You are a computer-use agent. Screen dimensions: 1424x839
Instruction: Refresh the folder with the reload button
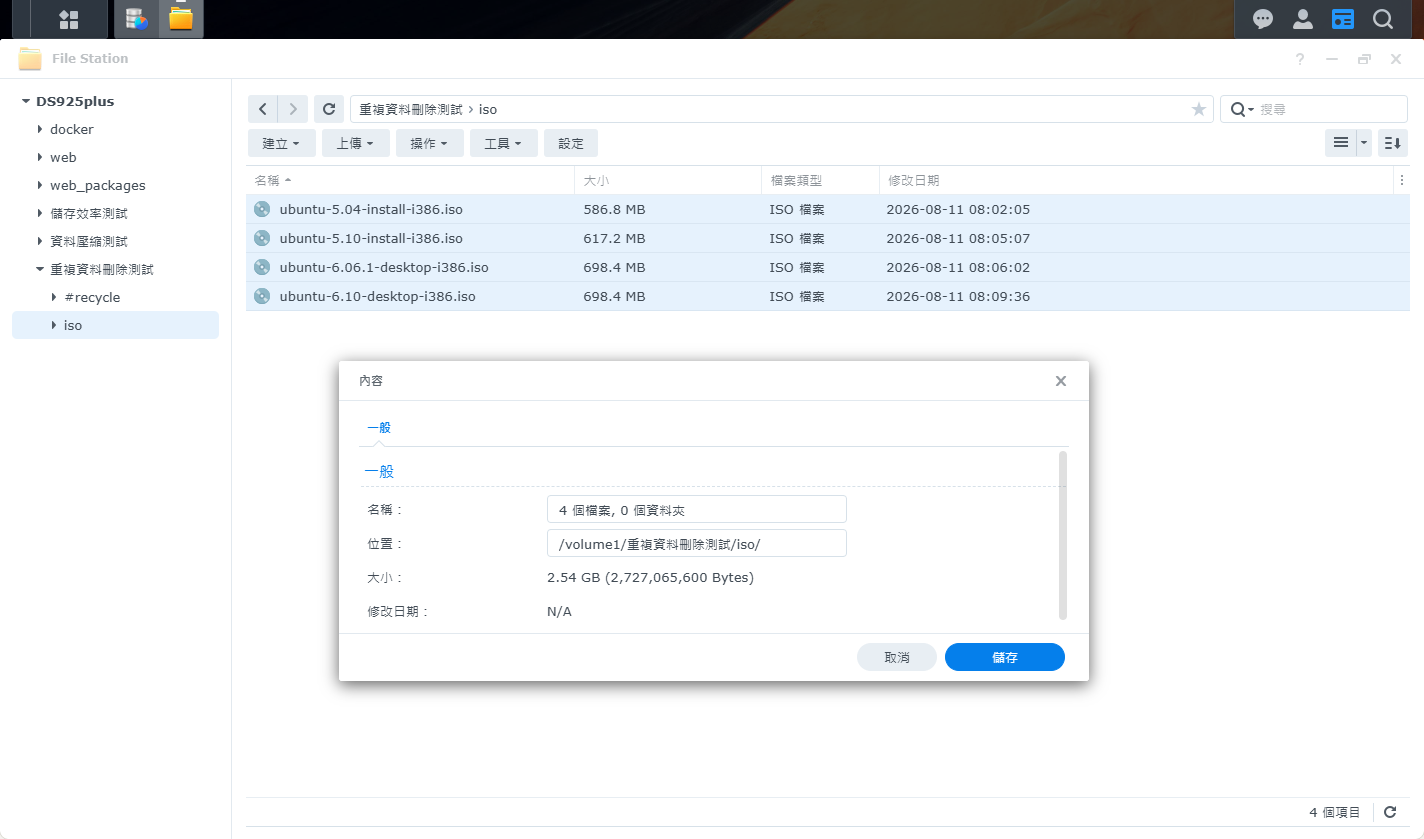329,109
